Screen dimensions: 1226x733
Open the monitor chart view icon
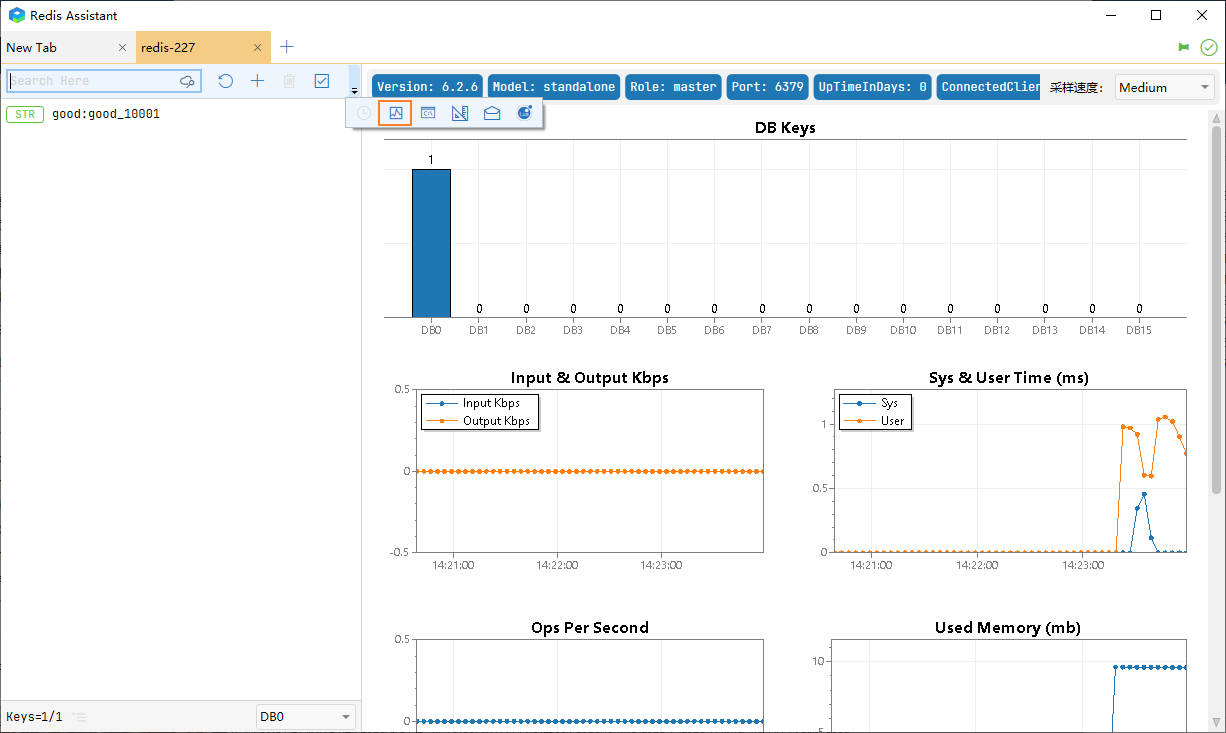coord(396,113)
